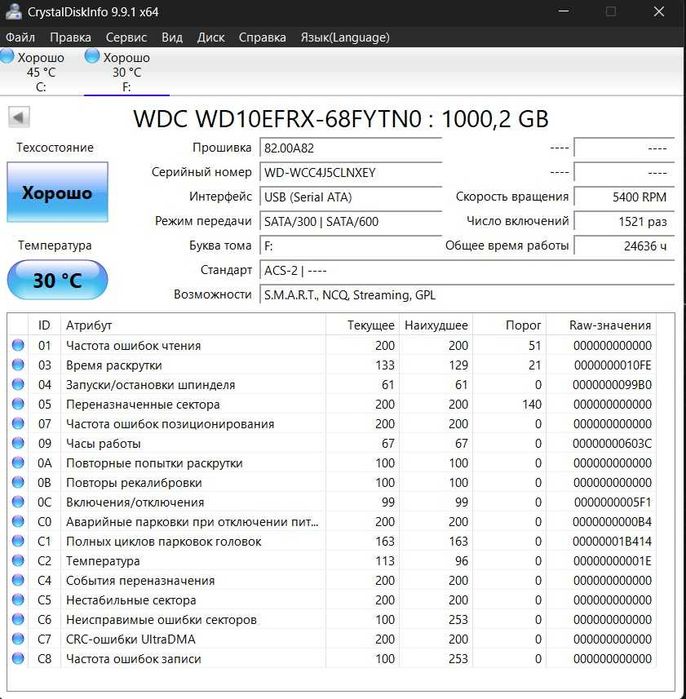The image size is (686, 699).
Task: Select the row Частота ошибок чтения
Action: point(332,345)
